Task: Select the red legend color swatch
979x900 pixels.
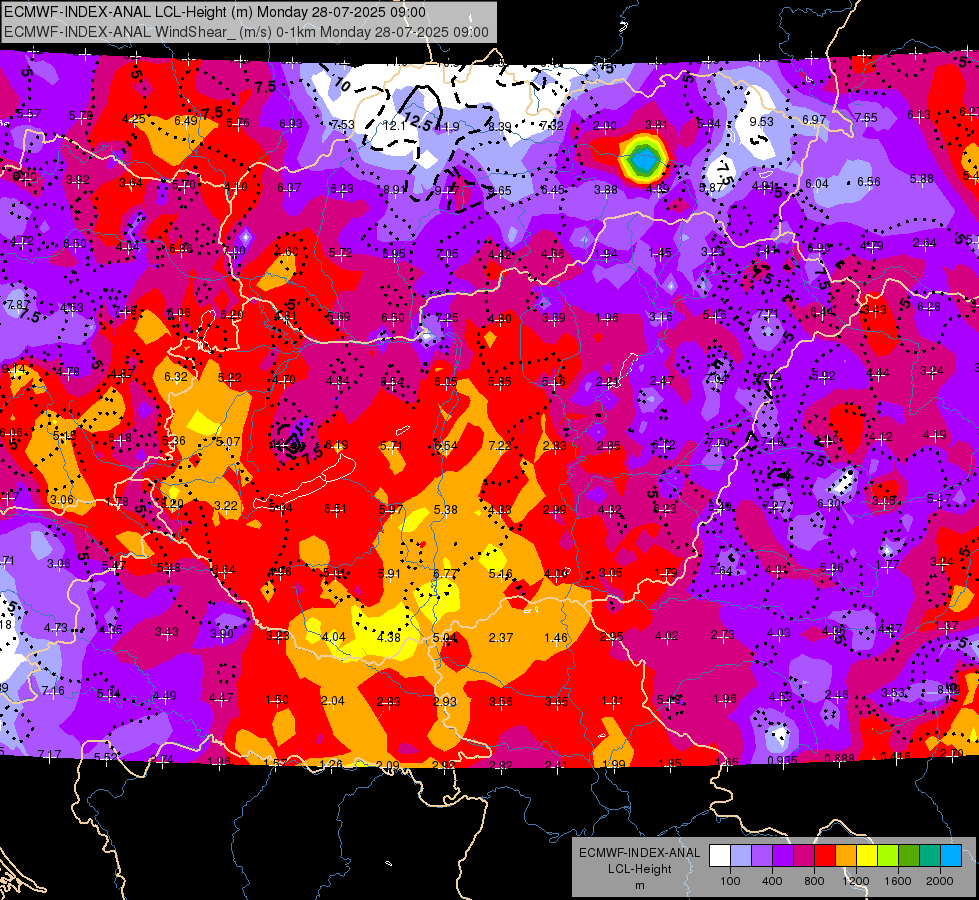Action: [x=825, y=856]
